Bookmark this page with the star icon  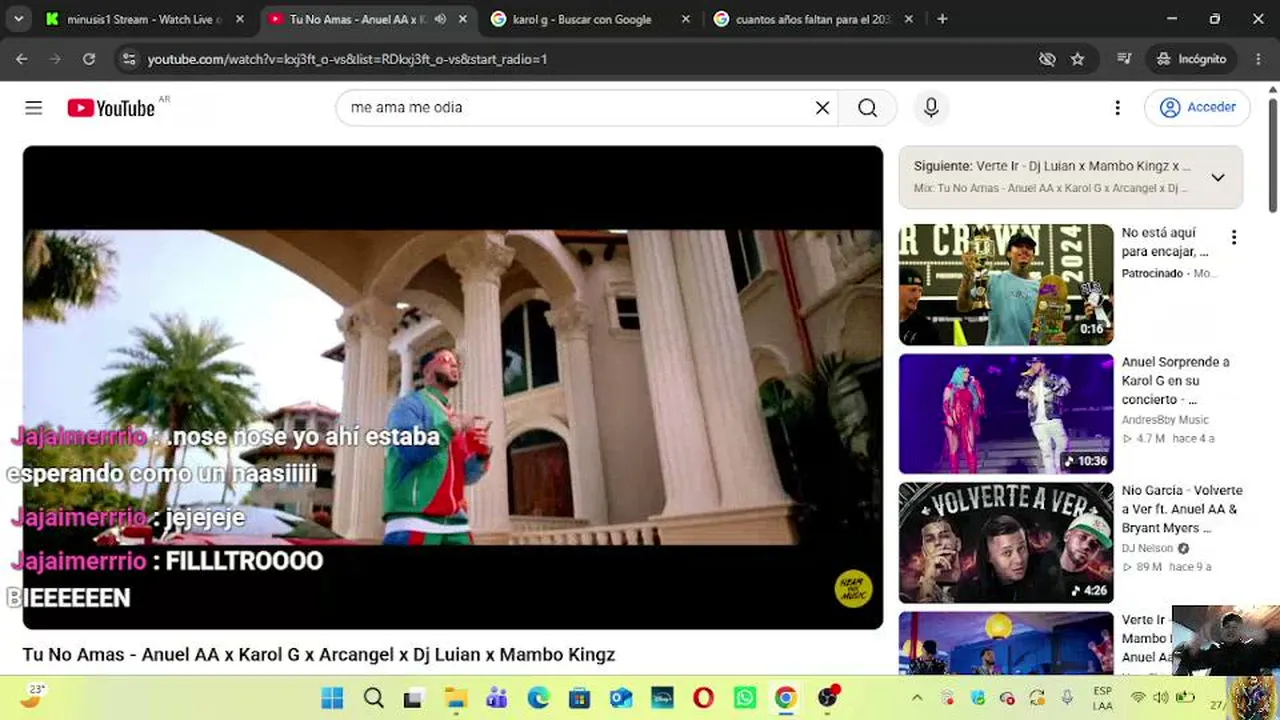[1078, 59]
